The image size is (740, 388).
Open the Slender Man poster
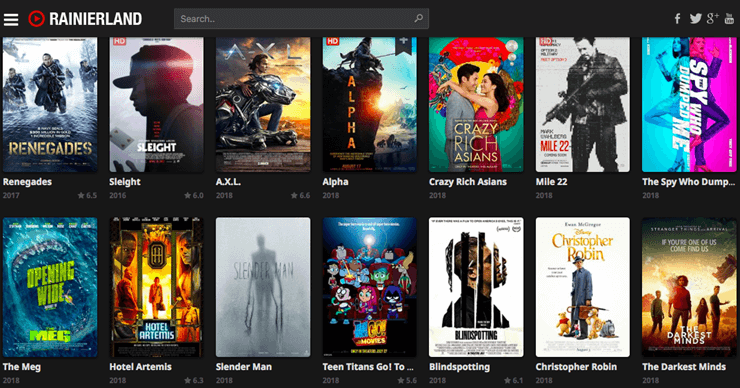263,287
